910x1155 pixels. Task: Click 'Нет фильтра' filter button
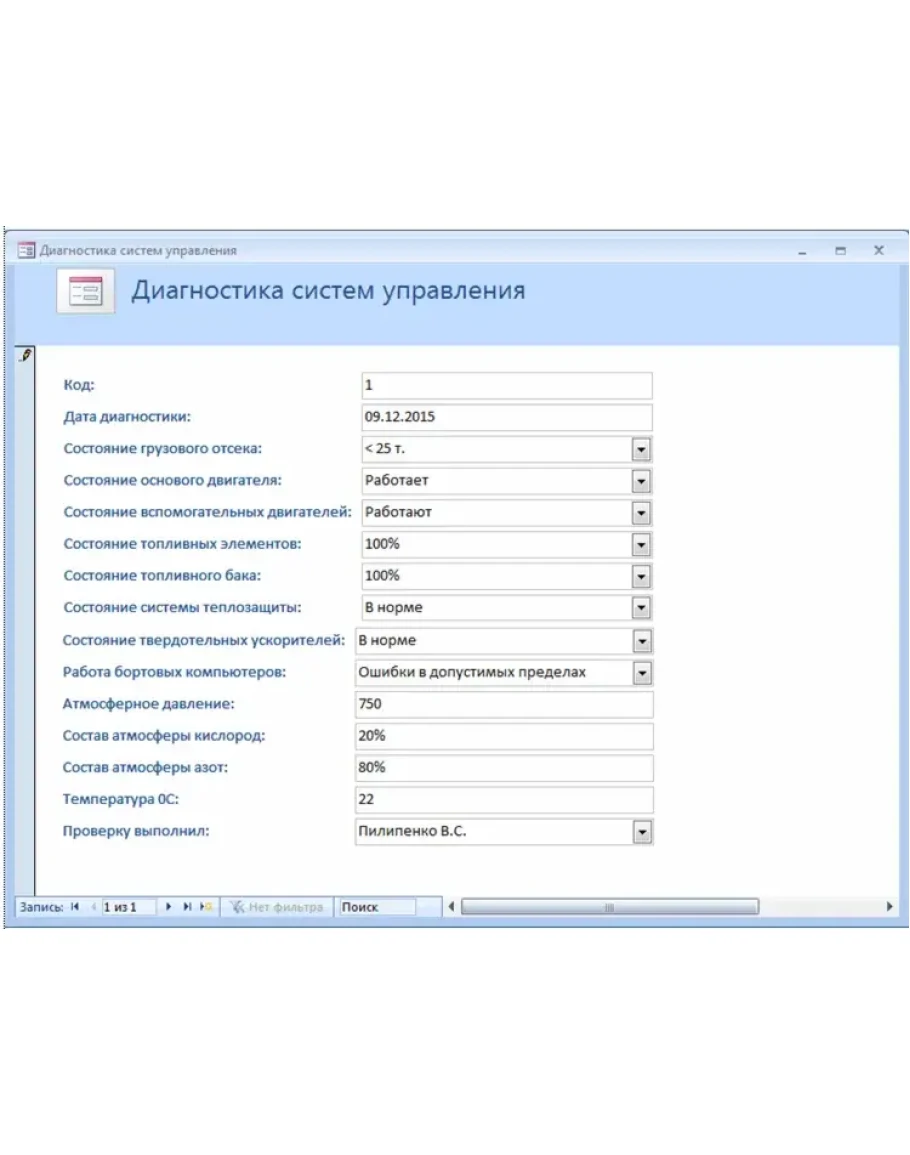tap(277, 907)
